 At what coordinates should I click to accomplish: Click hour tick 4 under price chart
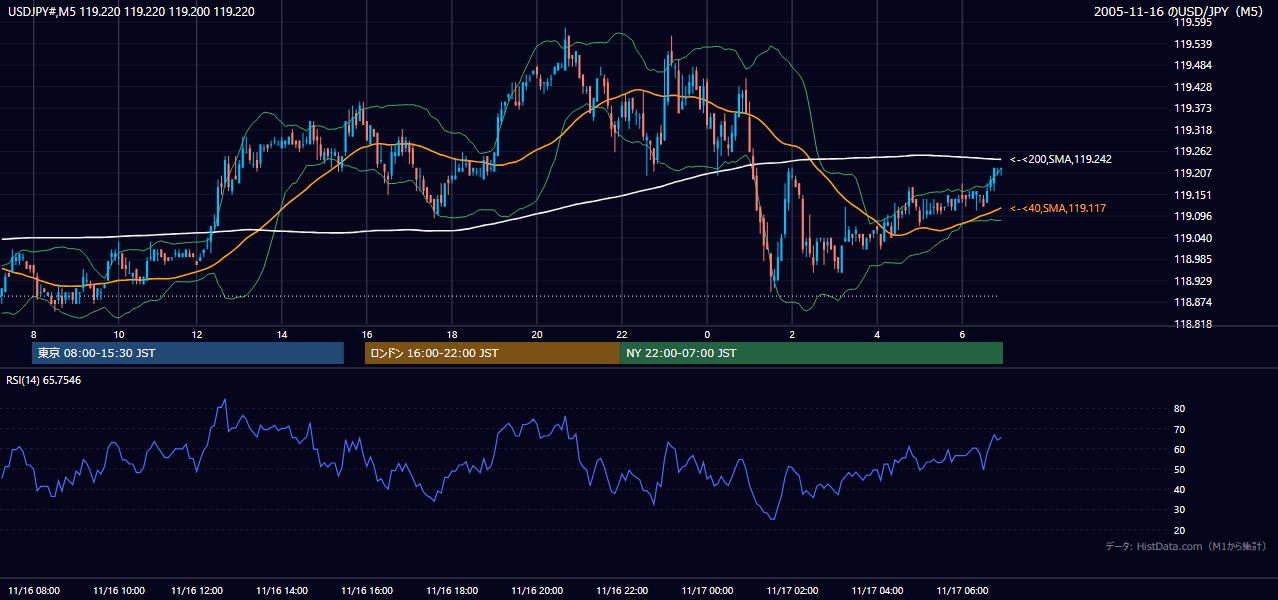coord(877,334)
